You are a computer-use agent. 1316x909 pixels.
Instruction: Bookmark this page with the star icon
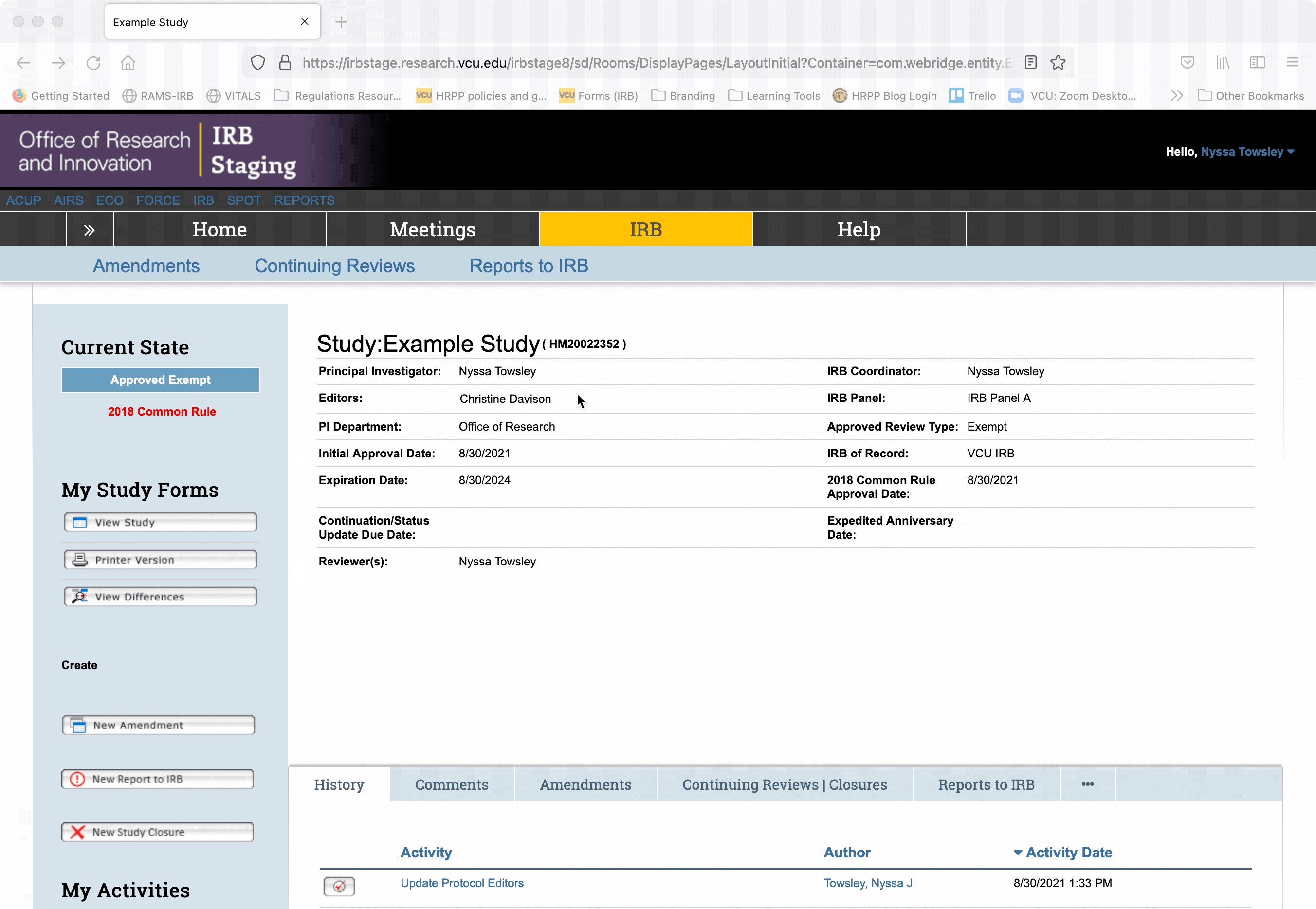(1058, 63)
